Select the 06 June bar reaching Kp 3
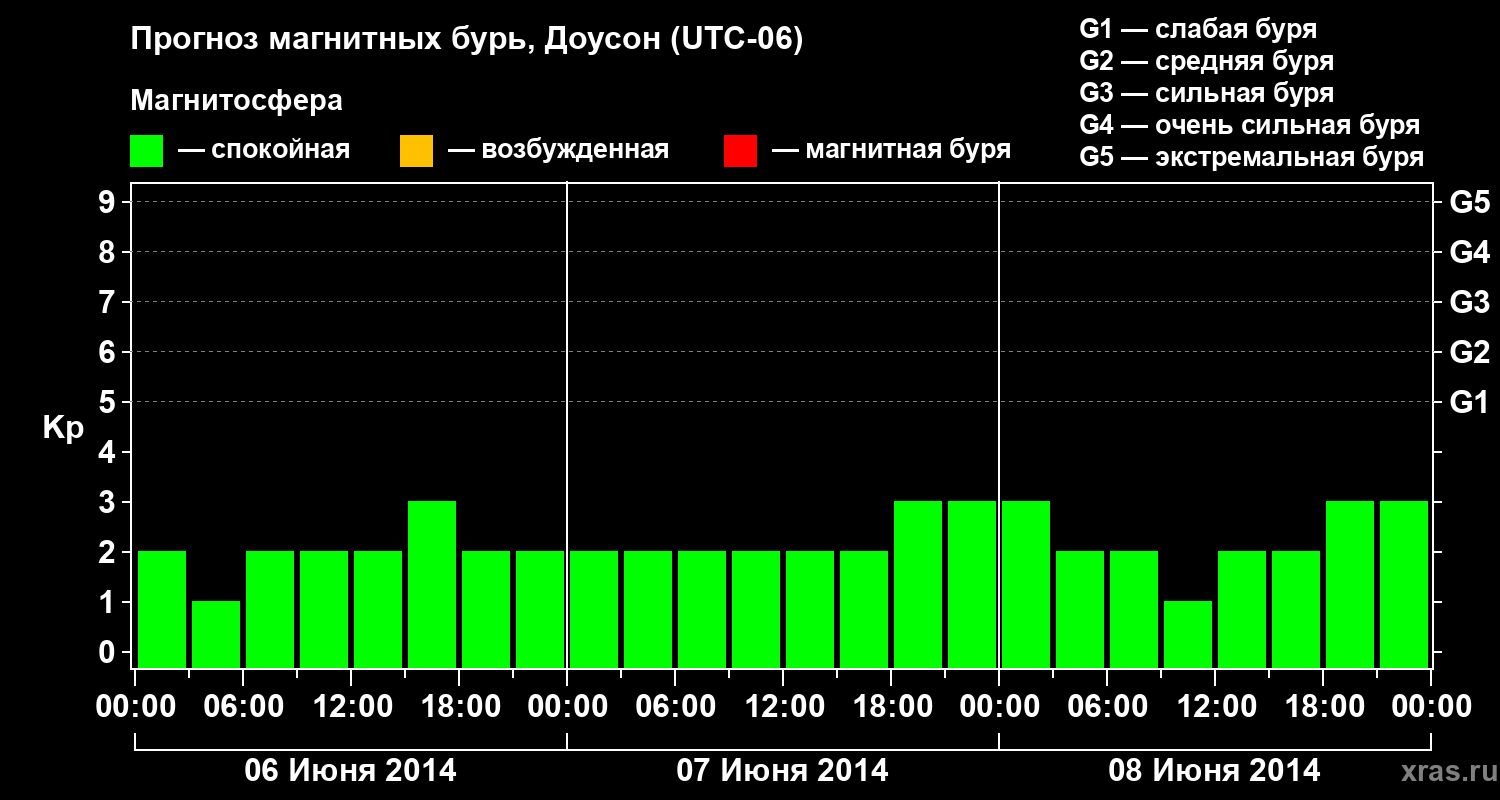Image resolution: width=1500 pixels, height=800 pixels. 432,584
